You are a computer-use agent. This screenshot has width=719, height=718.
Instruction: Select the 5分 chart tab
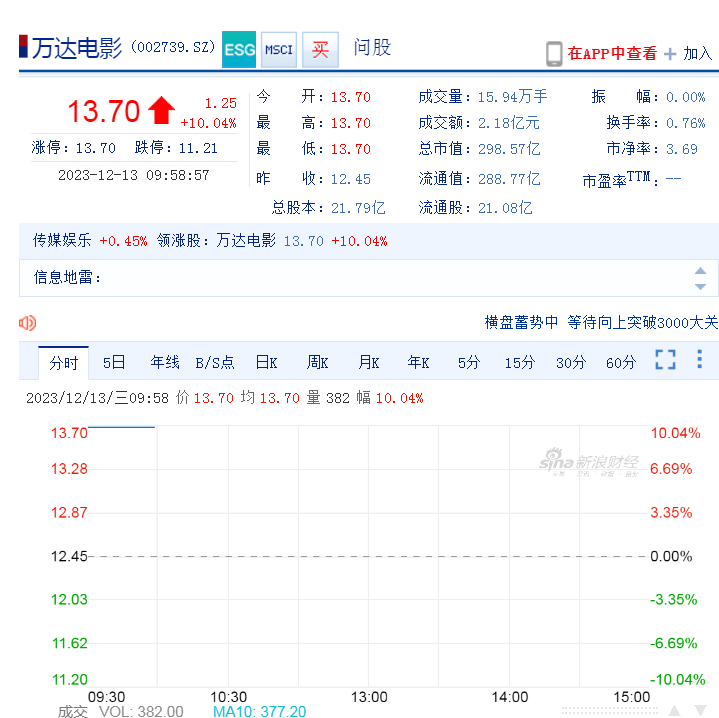click(469, 363)
